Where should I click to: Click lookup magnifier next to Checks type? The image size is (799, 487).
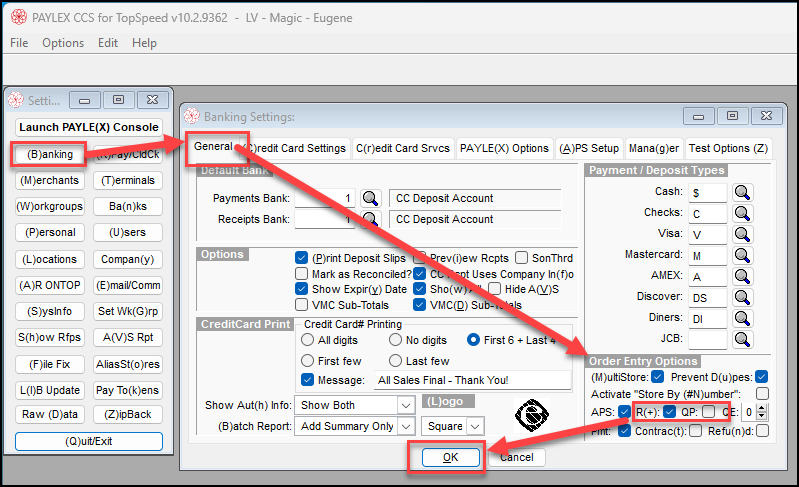[742, 213]
